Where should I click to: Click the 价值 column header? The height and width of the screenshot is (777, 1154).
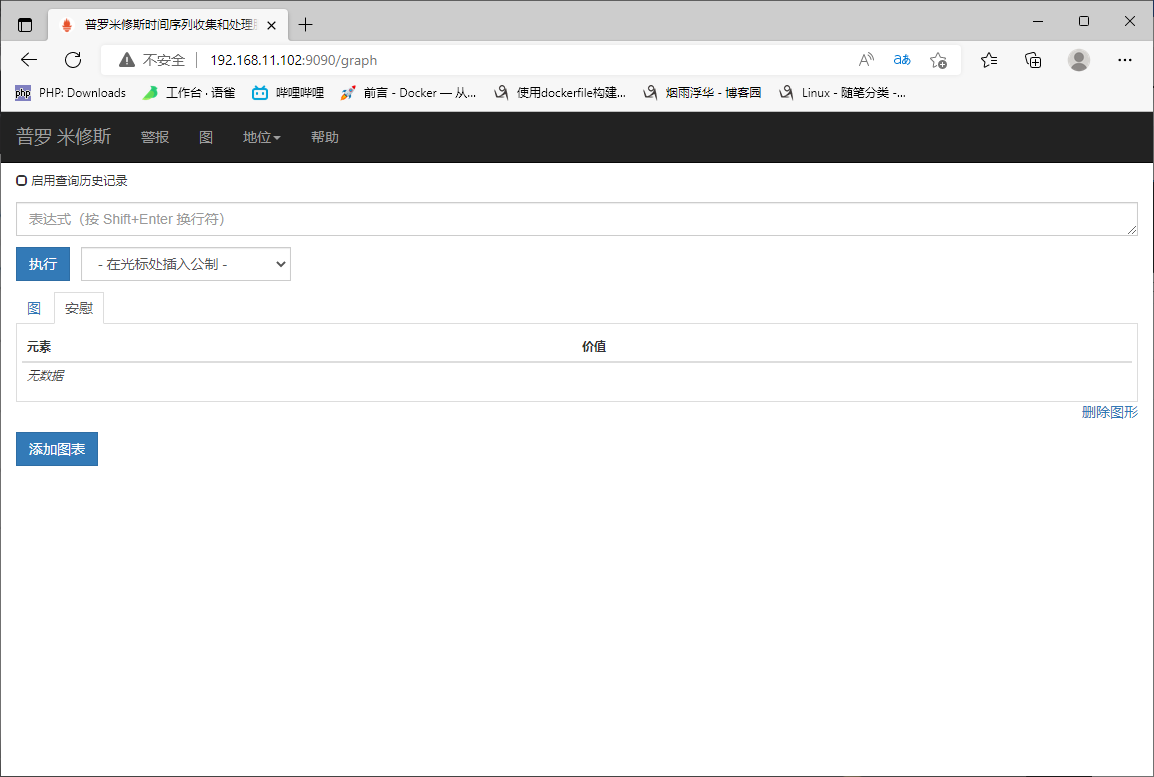[x=594, y=347]
